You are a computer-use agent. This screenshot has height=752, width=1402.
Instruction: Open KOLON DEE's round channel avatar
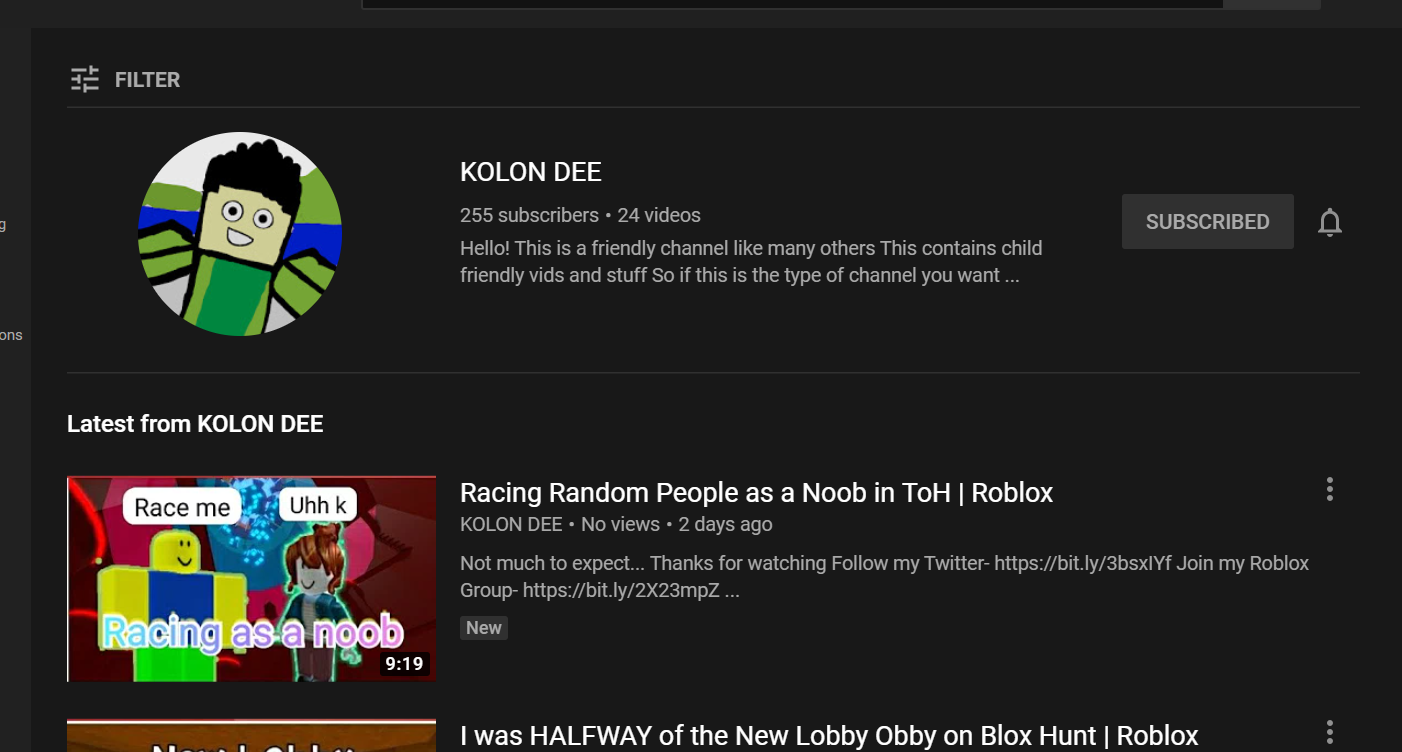click(240, 234)
